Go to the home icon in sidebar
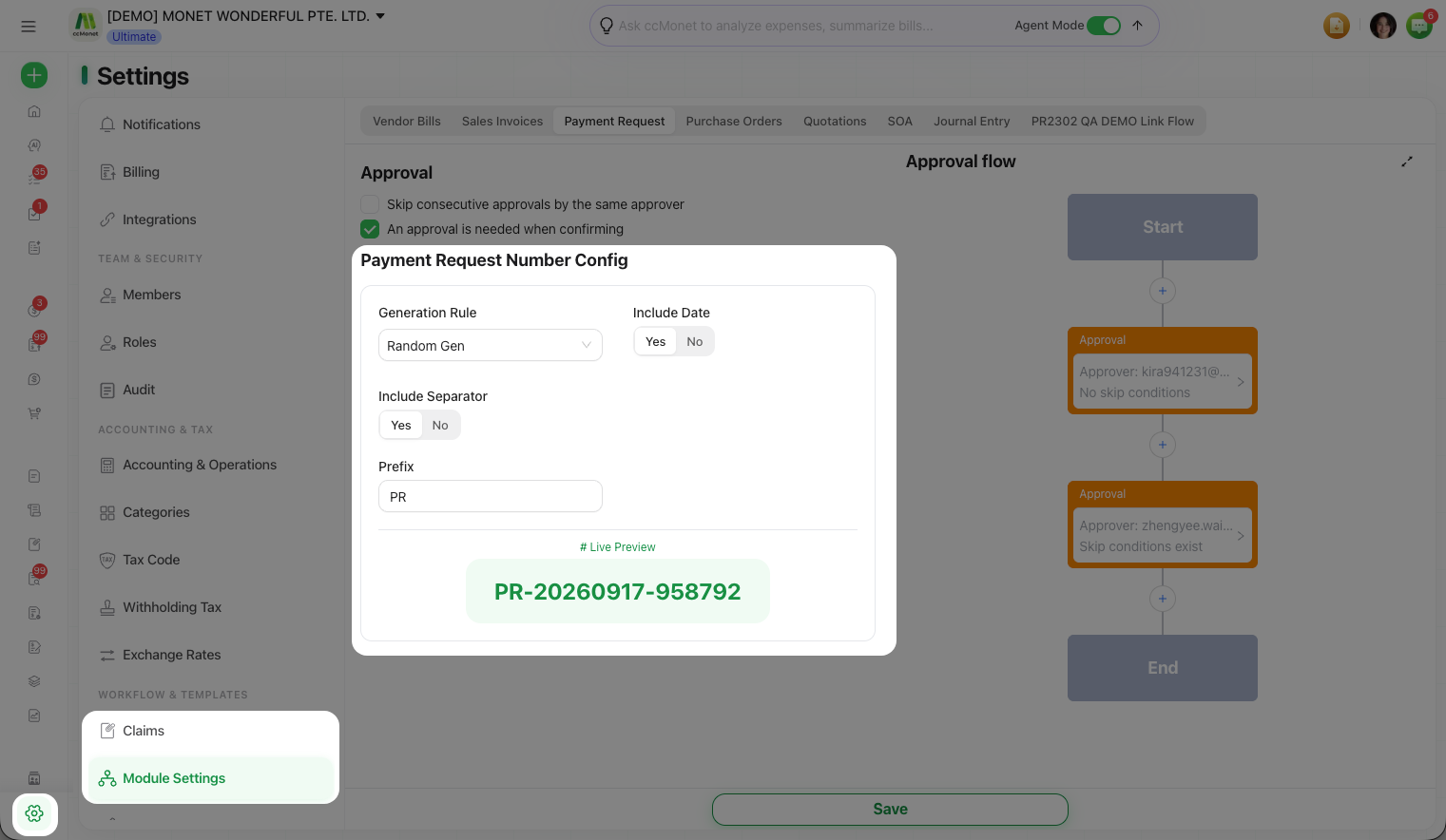 pyautogui.click(x=34, y=111)
